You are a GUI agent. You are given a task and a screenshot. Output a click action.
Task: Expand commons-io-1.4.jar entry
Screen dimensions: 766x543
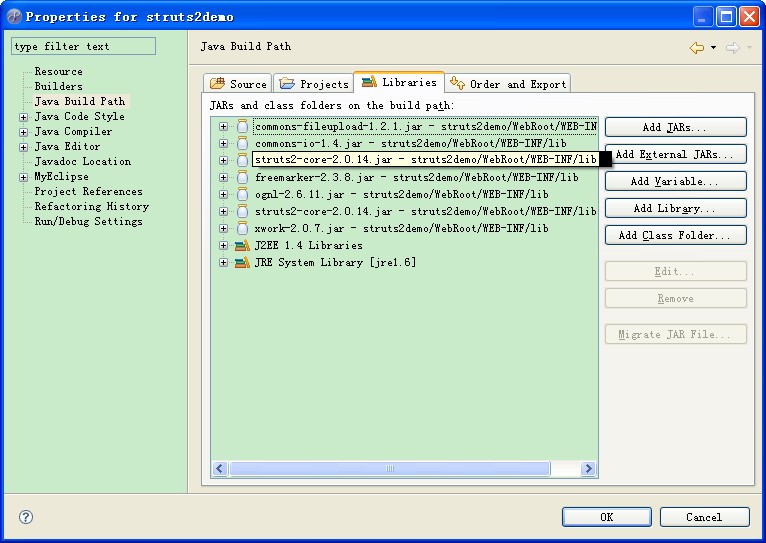point(223,144)
